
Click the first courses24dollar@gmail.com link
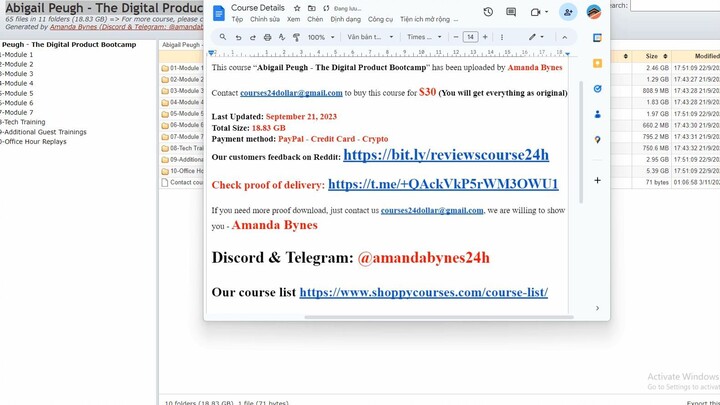click(x=291, y=93)
